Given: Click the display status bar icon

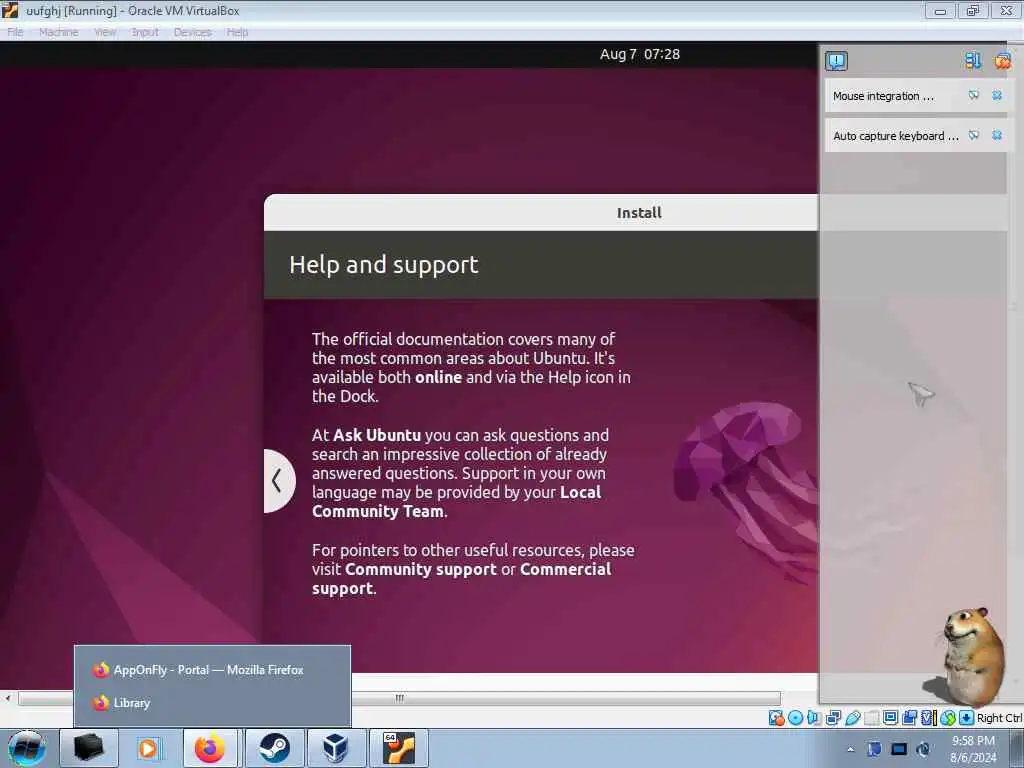Looking at the screenshot, I should 890,718.
